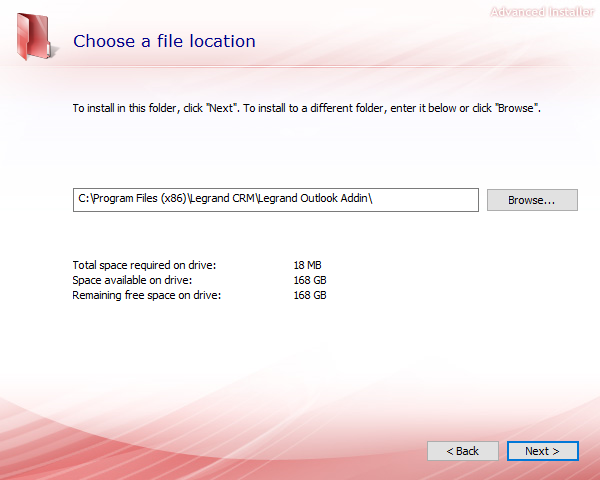
Task: Click the "Total space required on drive" label
Action: [x=144, y=265]
